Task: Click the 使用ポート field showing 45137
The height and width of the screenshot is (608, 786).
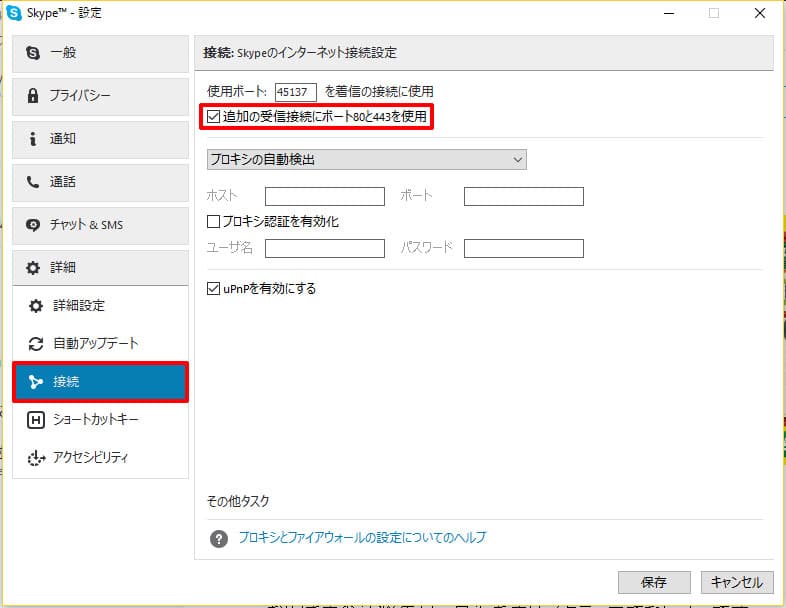Action: tap(296, 92)
